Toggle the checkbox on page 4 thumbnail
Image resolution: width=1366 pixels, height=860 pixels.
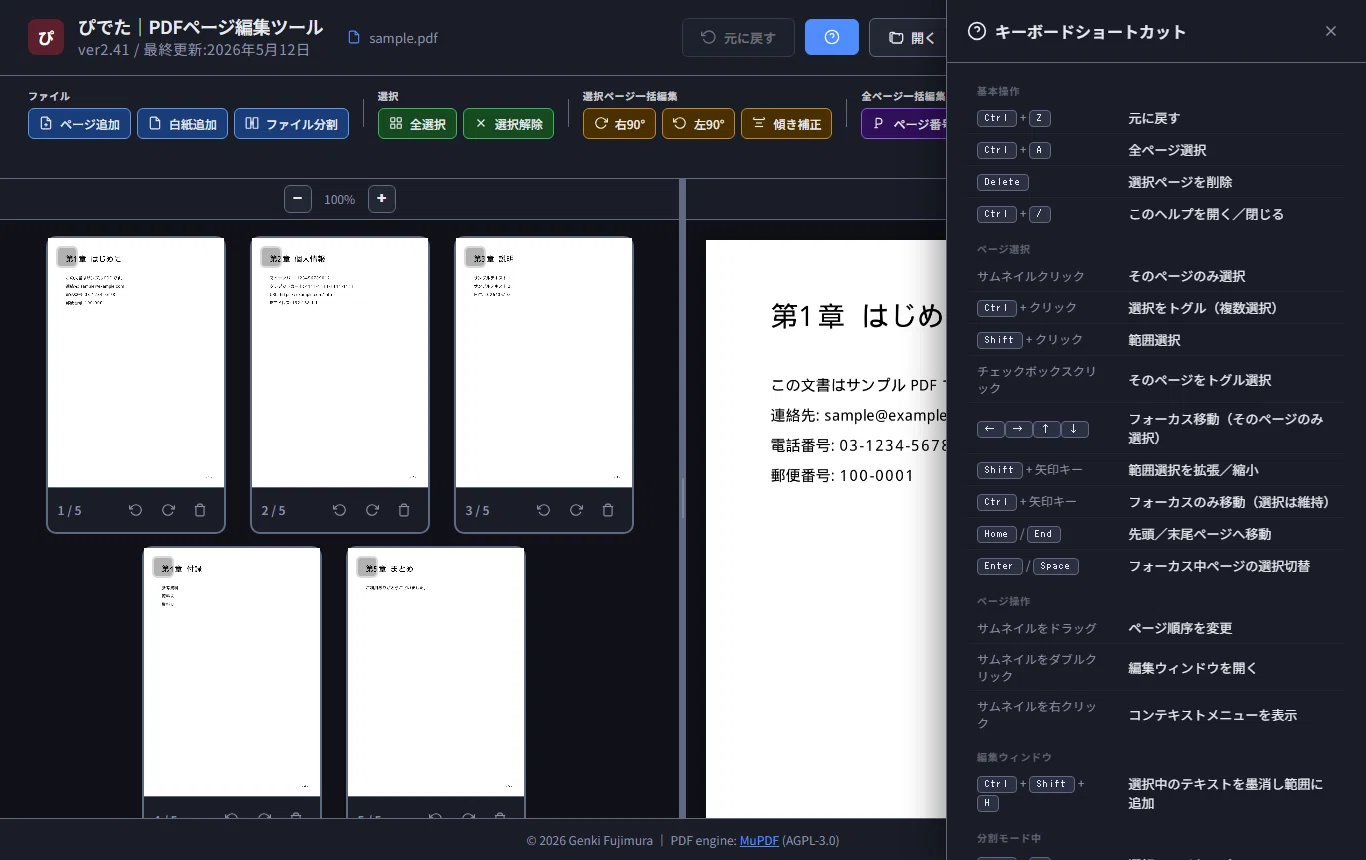163,567
